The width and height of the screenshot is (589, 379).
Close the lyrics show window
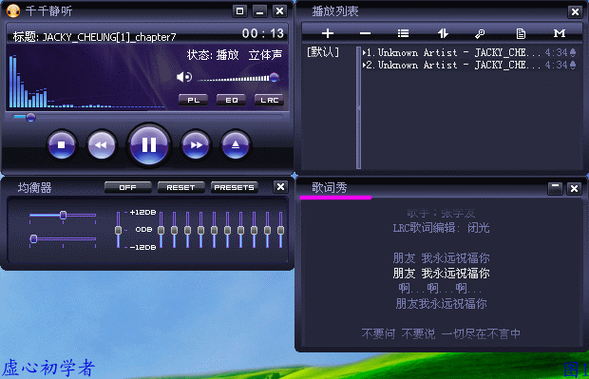point(574,188)
